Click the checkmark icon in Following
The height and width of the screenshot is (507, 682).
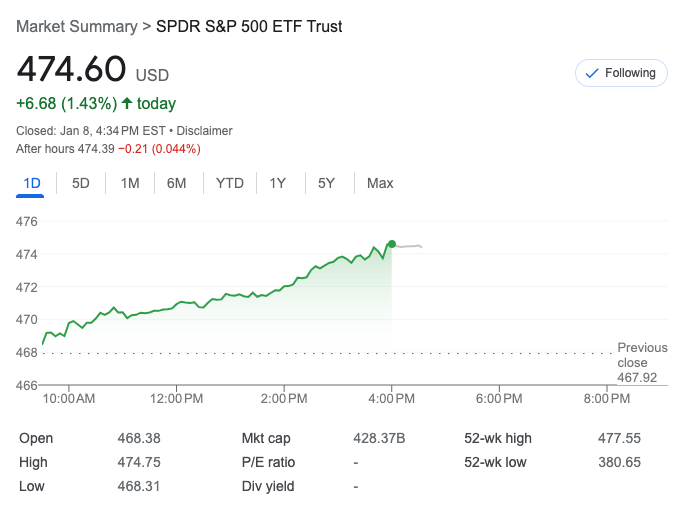click(x=591, y=73)
